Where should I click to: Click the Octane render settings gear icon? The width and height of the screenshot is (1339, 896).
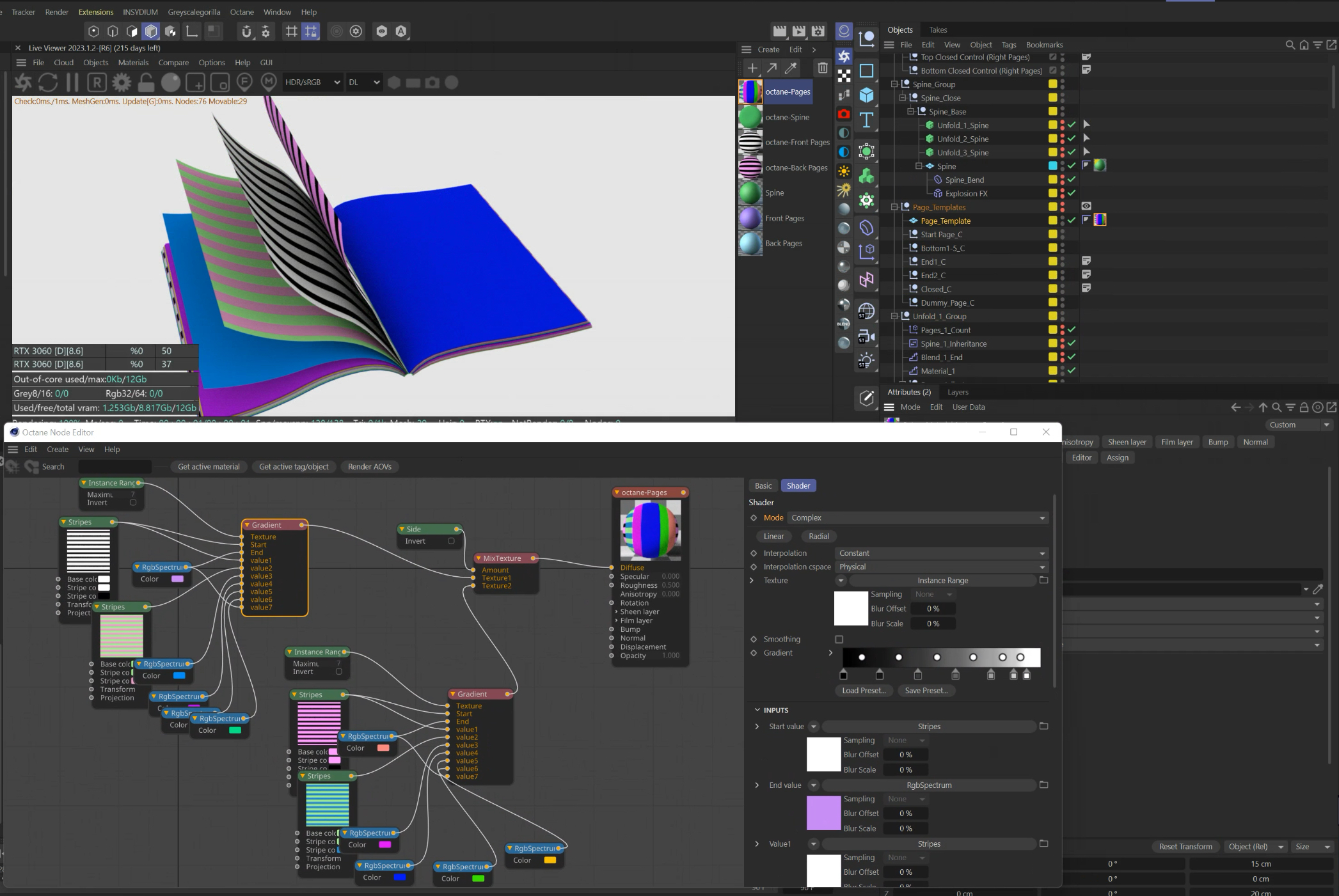coord(122,82)
